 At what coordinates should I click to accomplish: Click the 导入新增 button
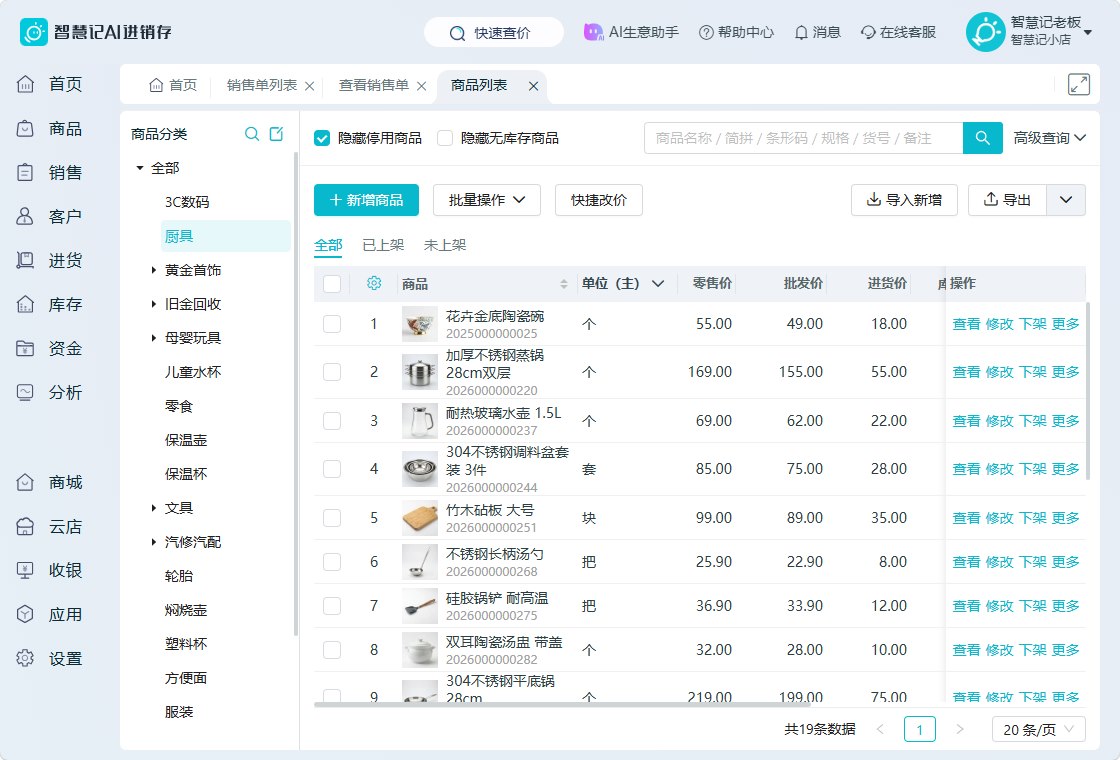pos(904,200)
